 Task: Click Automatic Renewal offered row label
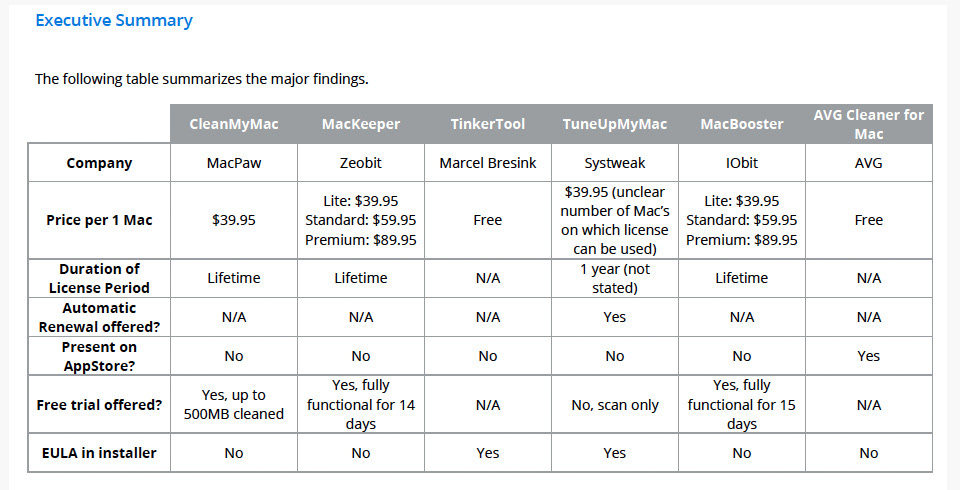click(99, 317)
